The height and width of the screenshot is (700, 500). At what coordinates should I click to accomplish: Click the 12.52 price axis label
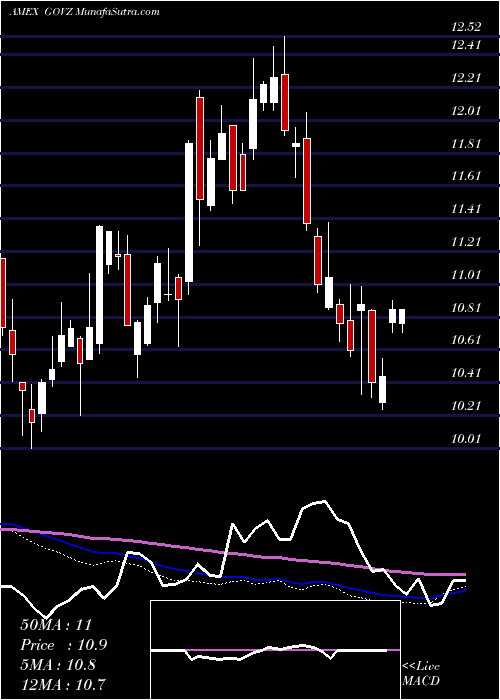pyautogui.click(x=466, y=27)
